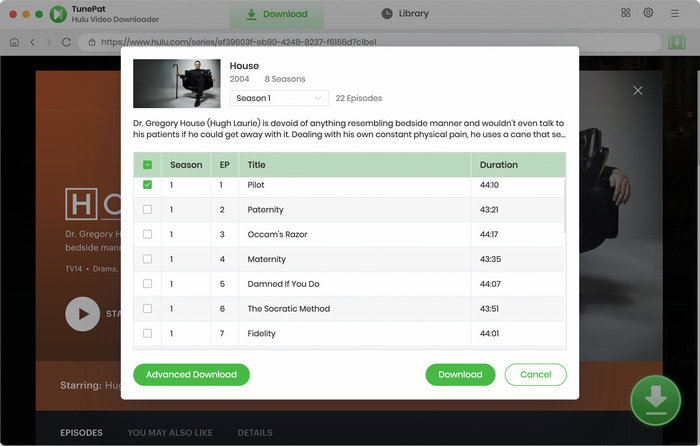Click the Duration column header
The width and height of the screenshot is (700, 446).
point(518,165)
